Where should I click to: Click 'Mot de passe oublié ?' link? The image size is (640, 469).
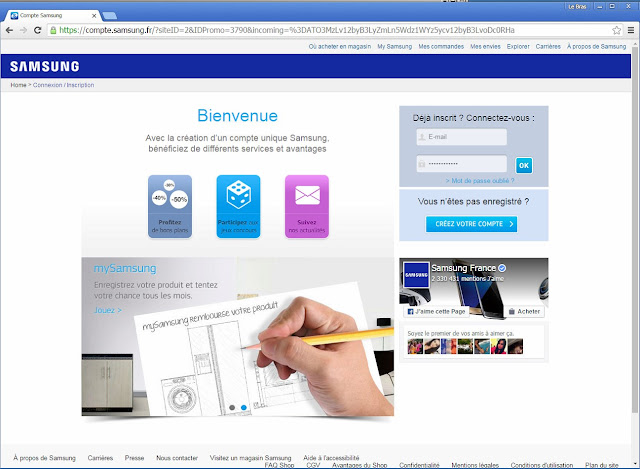pos(480,180)
